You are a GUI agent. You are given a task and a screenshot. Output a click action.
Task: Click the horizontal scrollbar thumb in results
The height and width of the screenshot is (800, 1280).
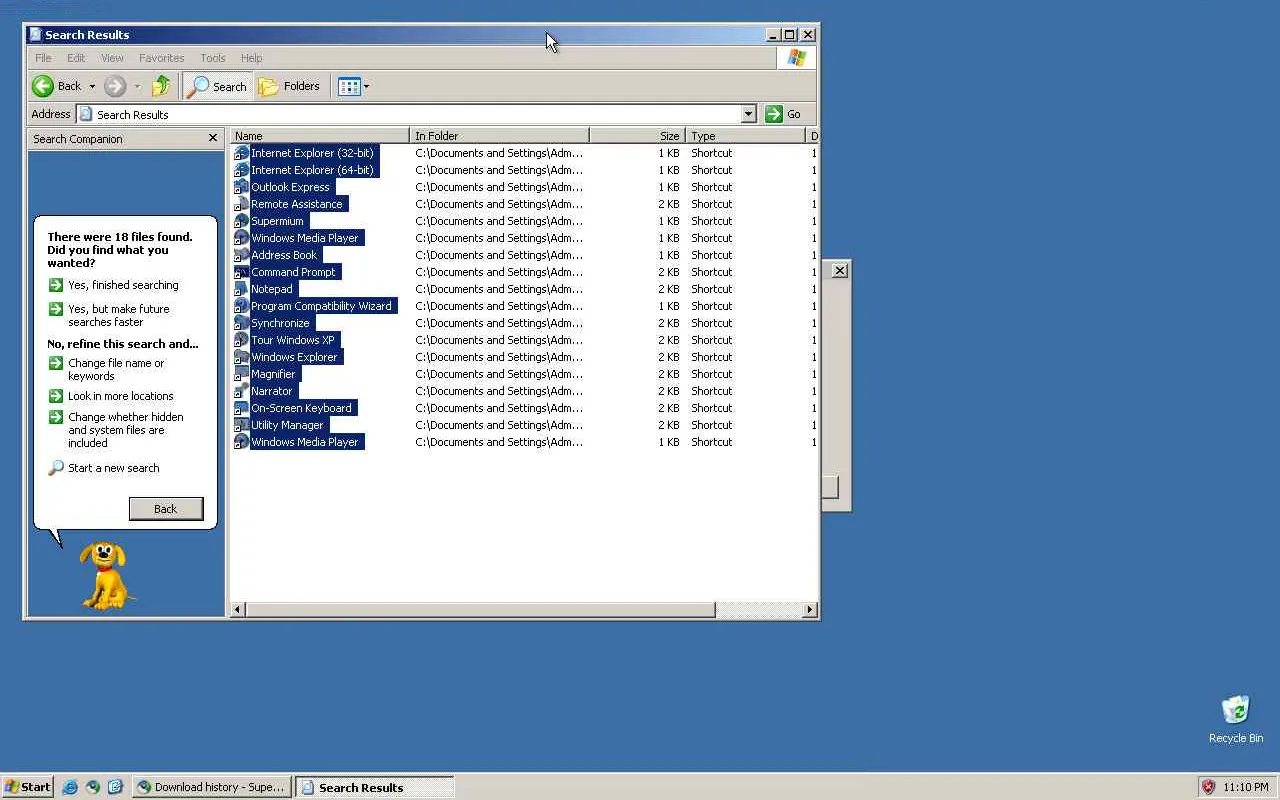pos(480,609)
